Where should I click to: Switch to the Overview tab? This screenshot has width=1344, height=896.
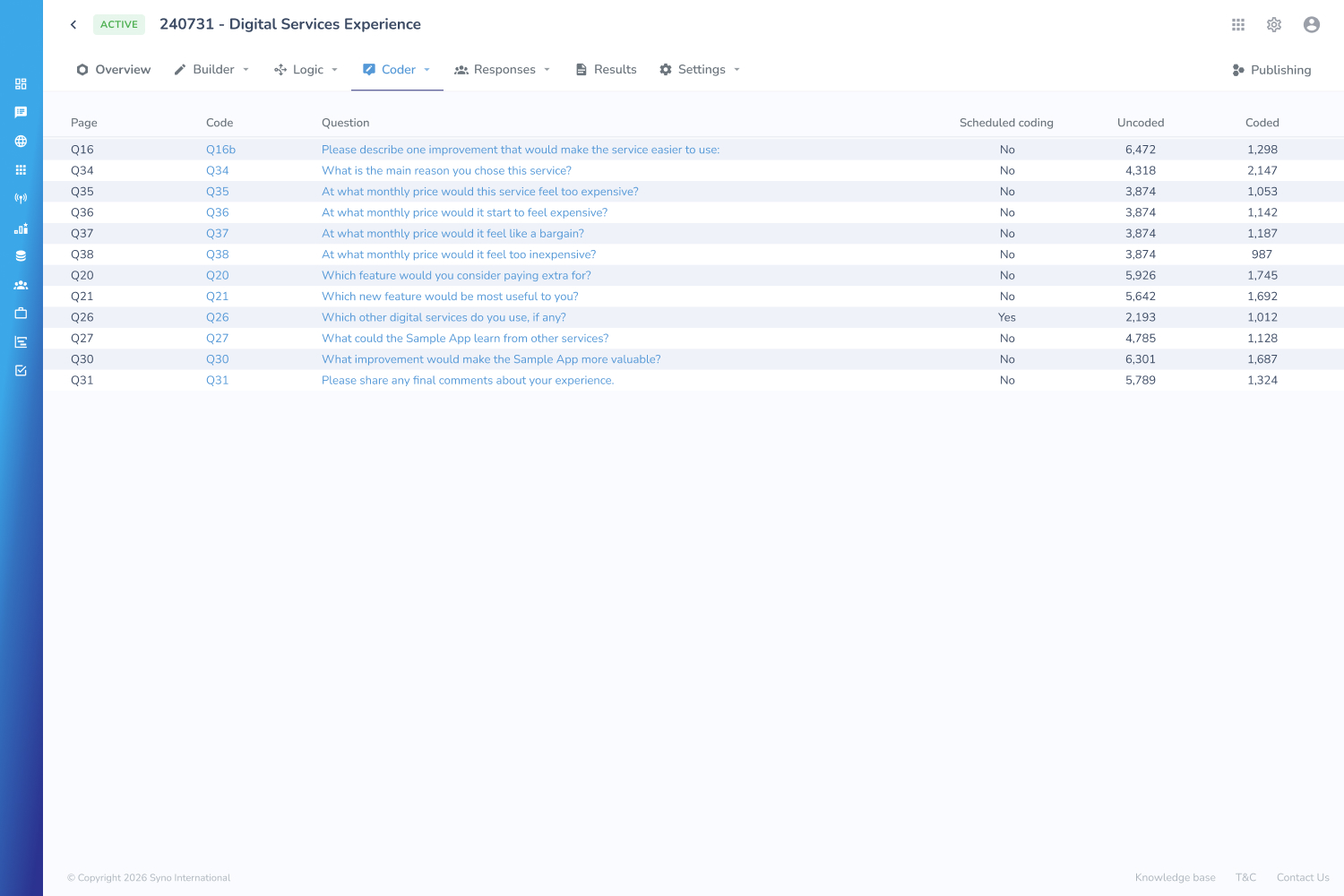tap(114, 70)
